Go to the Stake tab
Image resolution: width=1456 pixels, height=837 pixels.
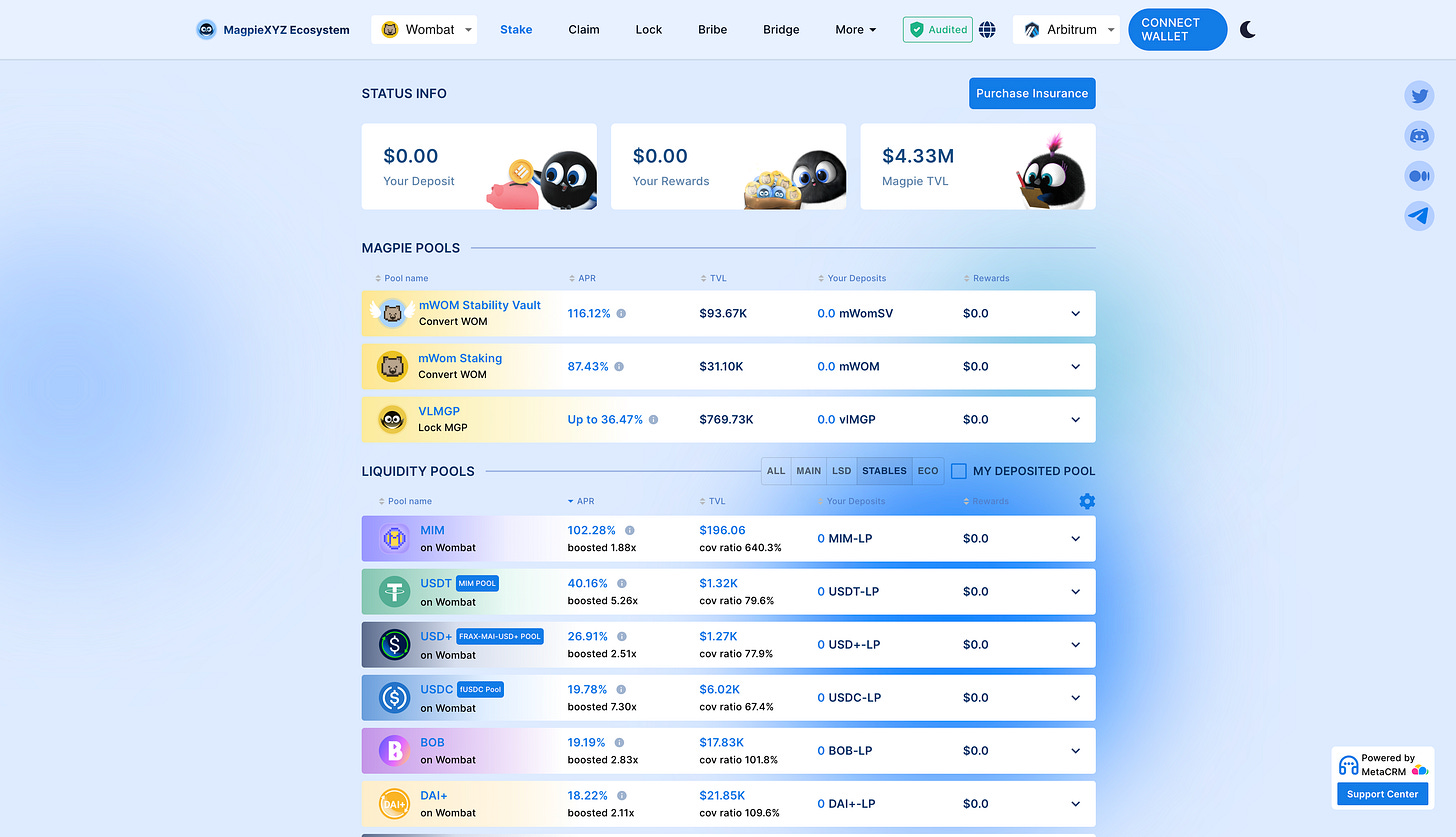click(x=516, y=30)
